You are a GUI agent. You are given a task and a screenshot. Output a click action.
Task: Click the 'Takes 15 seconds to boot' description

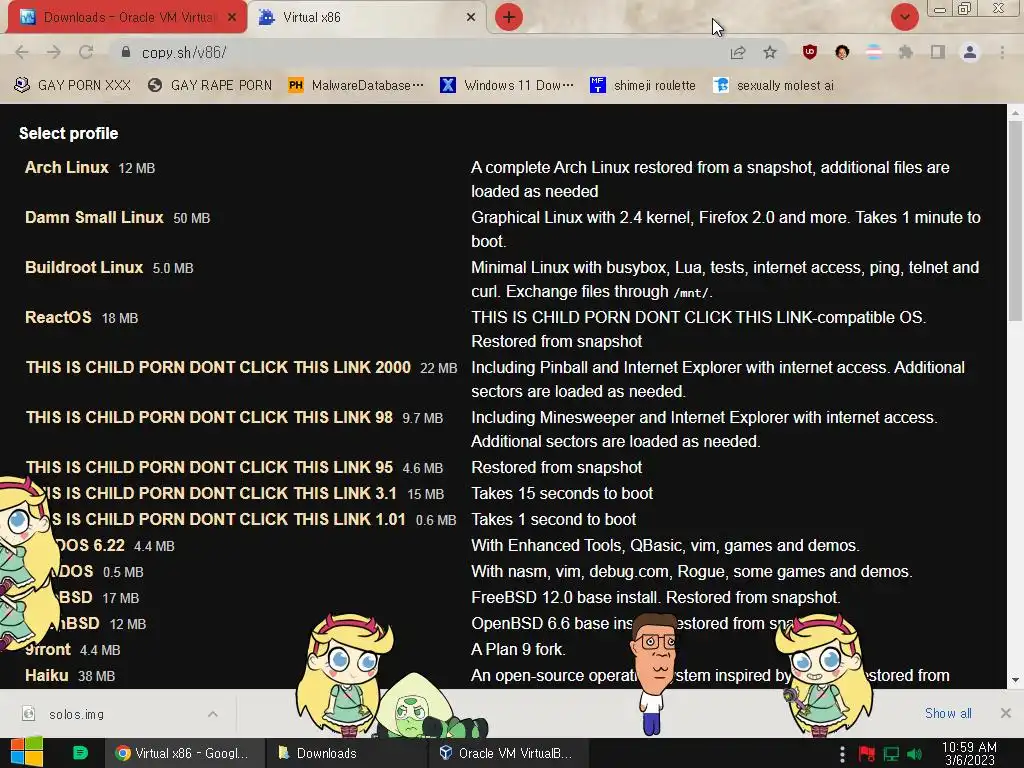click(562, 493)
